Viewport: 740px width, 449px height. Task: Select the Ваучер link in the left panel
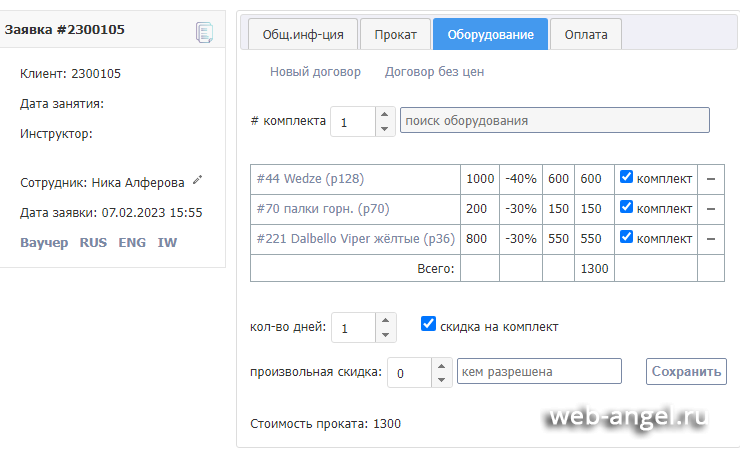(44, 243)
